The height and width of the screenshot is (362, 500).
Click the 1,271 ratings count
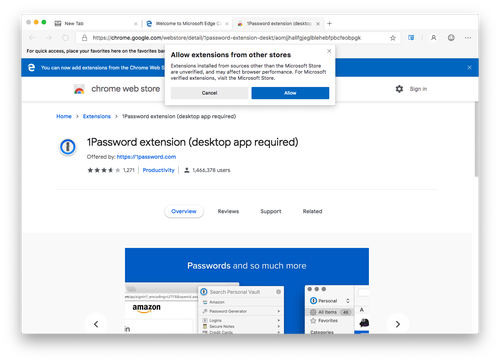point(129,170)
